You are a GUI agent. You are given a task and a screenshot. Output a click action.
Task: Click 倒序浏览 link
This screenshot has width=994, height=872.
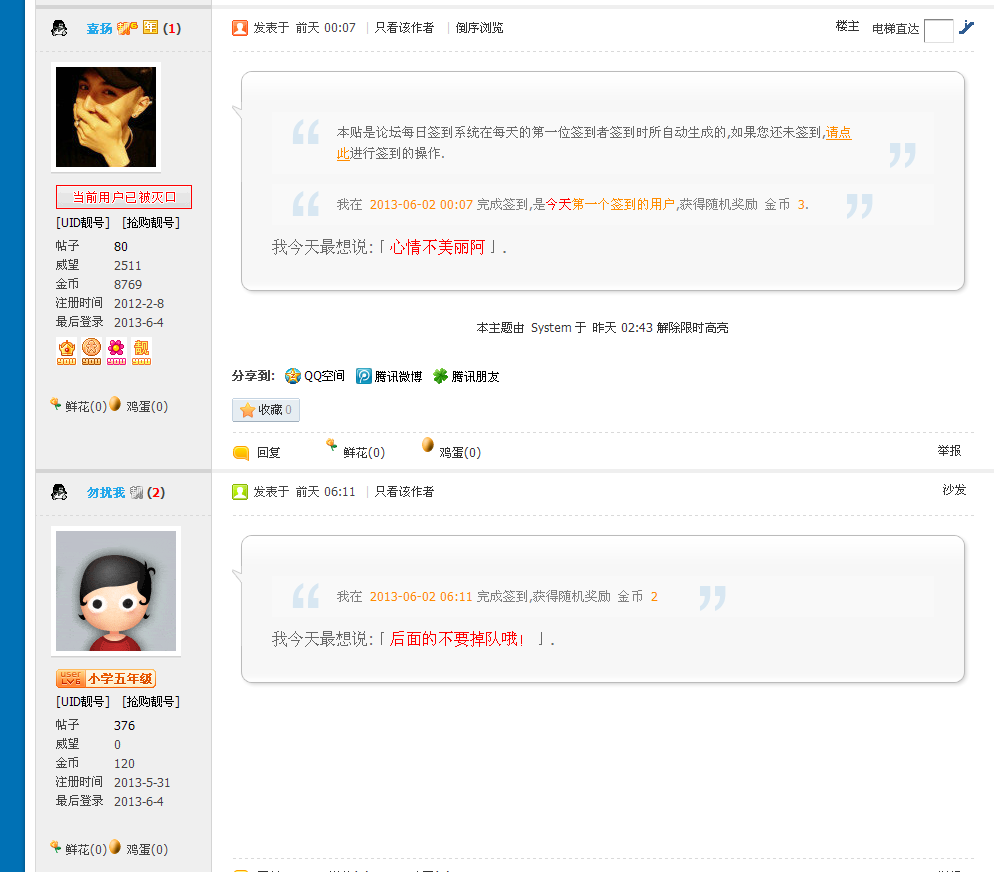click(x=479, y=28)
